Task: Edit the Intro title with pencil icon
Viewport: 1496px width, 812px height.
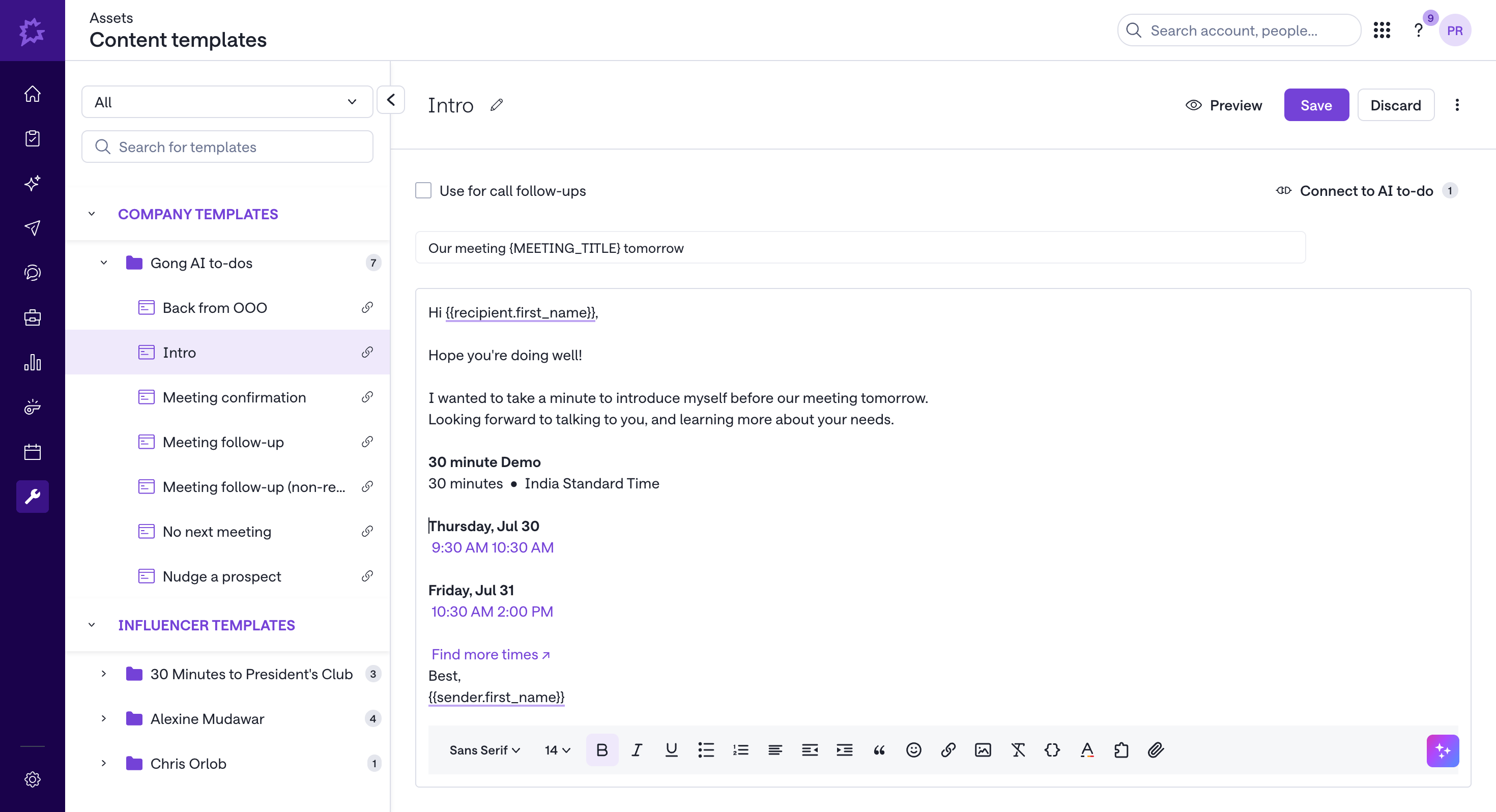Action: click(497, 105)
